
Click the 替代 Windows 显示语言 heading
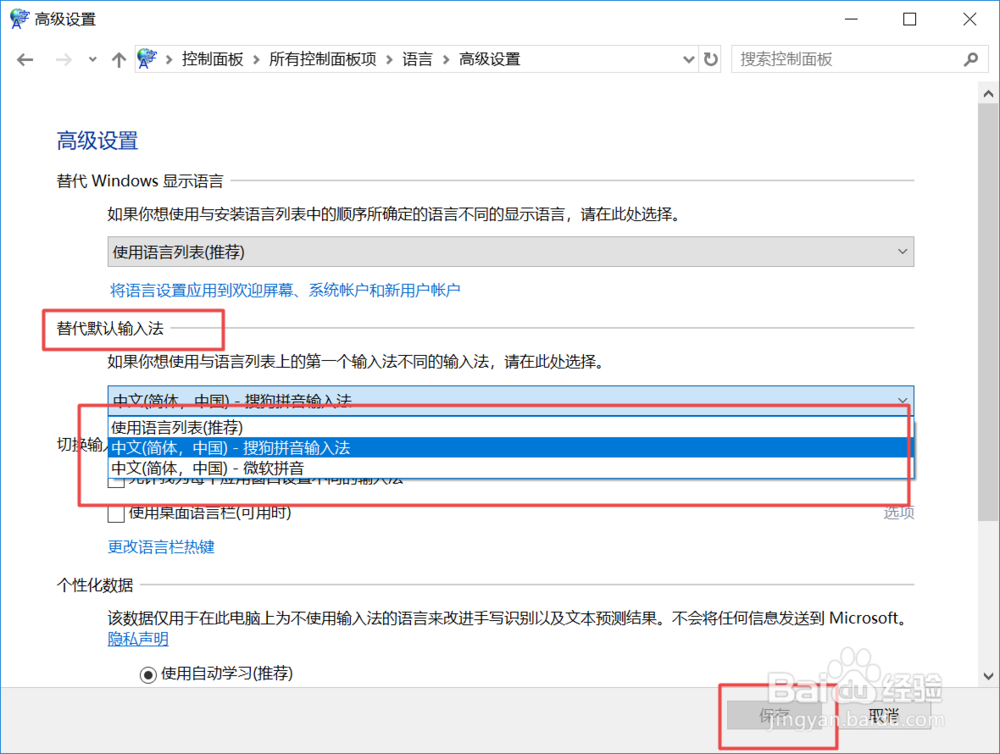pyautogui.click(x=140, y=181)
